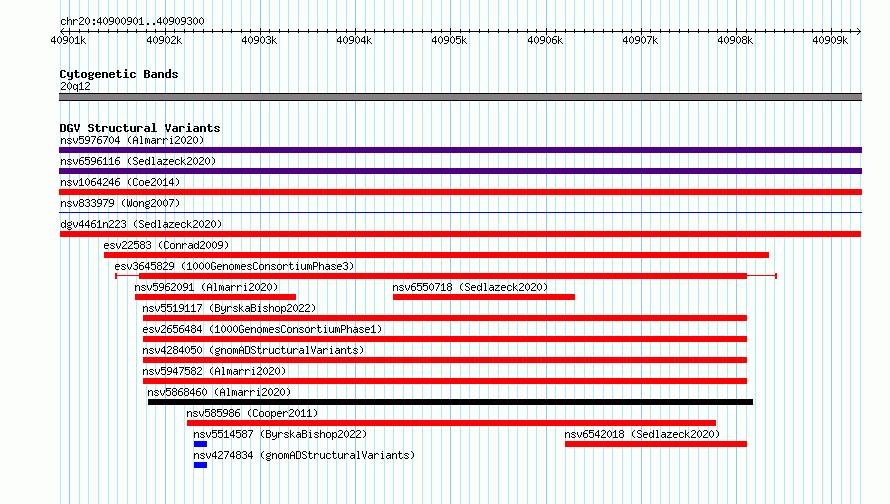Open nsv4274834 (gnomADStructuralVariants) label
The height and width of the screenshot is (504, 890).
tap(304, 455)
